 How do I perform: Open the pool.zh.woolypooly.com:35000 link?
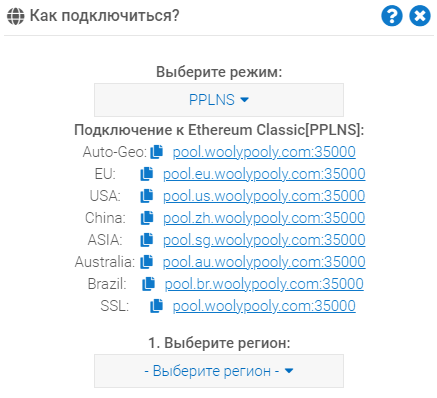264,218
